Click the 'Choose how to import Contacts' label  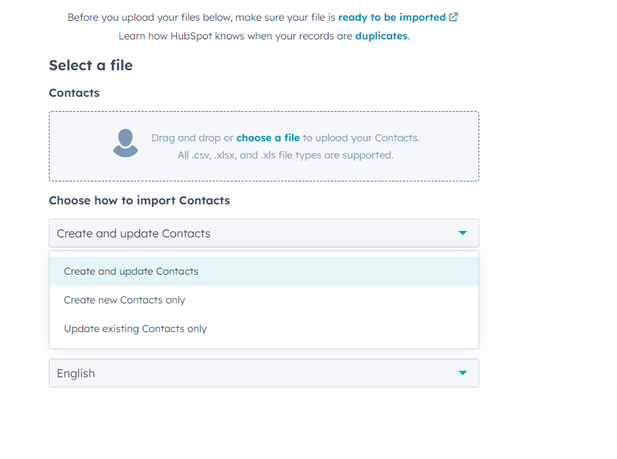[139, 201]
